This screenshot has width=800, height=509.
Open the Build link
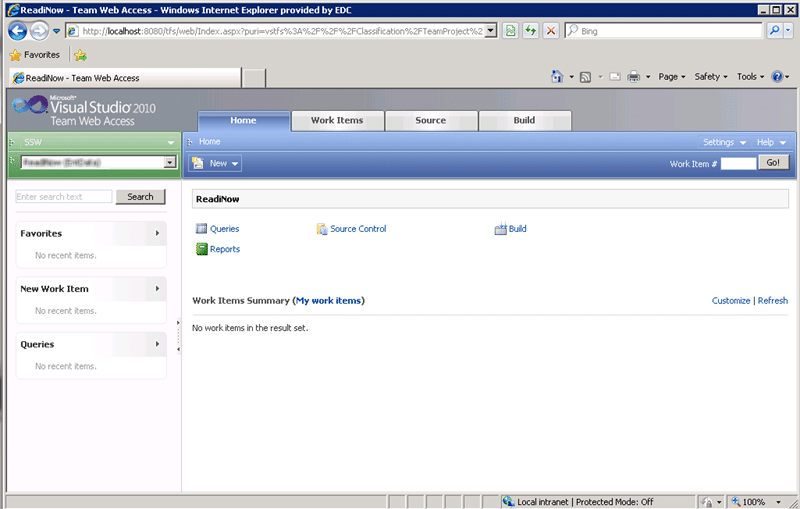pyautogui.click(x=517, y=229)
